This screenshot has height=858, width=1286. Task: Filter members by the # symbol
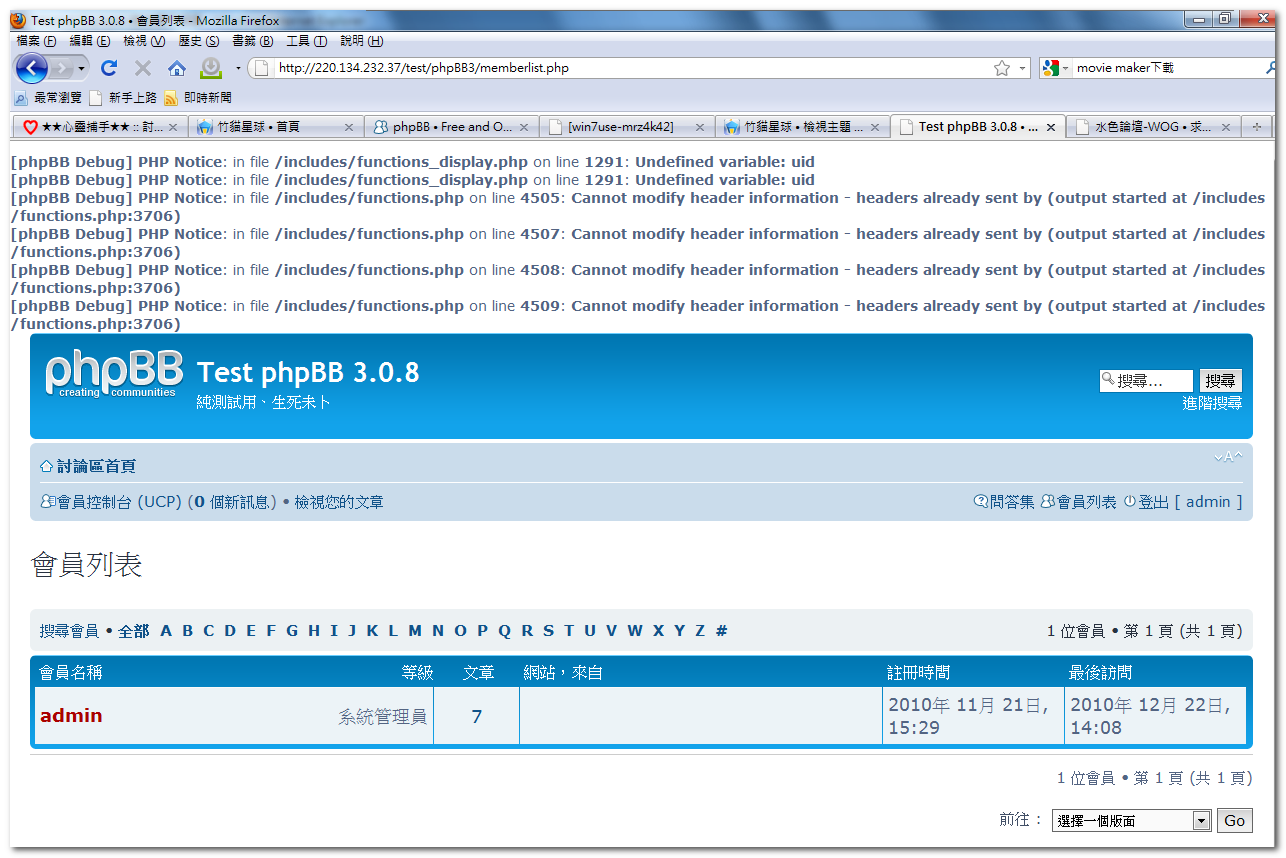coord(722,631)
